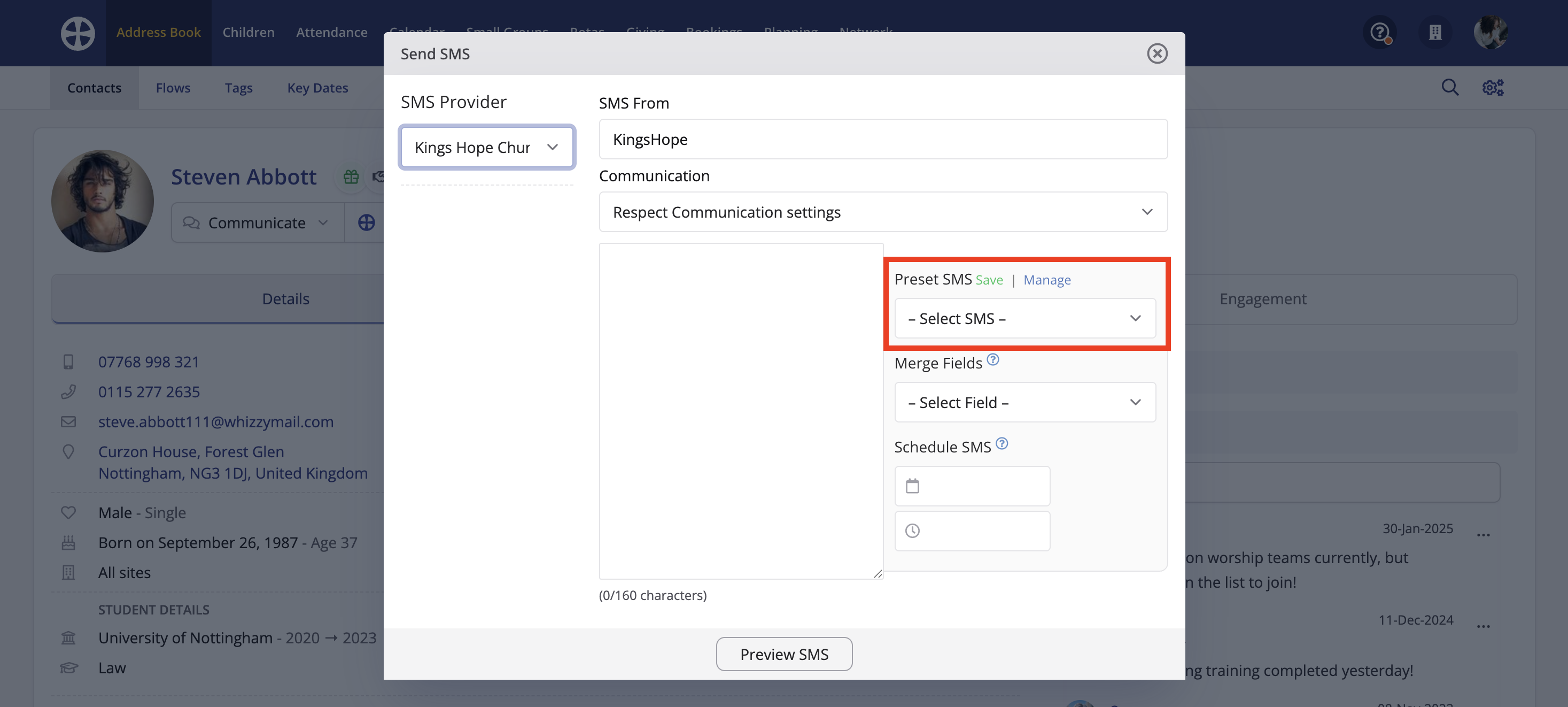1568x707 pixels.
Task: Click landline number 0115 277 2635
Action: (149, 391)
